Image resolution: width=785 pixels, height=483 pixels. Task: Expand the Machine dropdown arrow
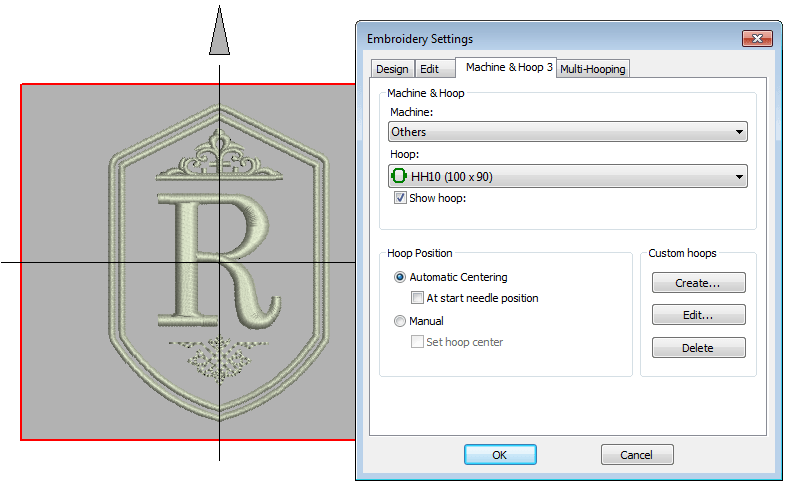click(x=739, y=132)
